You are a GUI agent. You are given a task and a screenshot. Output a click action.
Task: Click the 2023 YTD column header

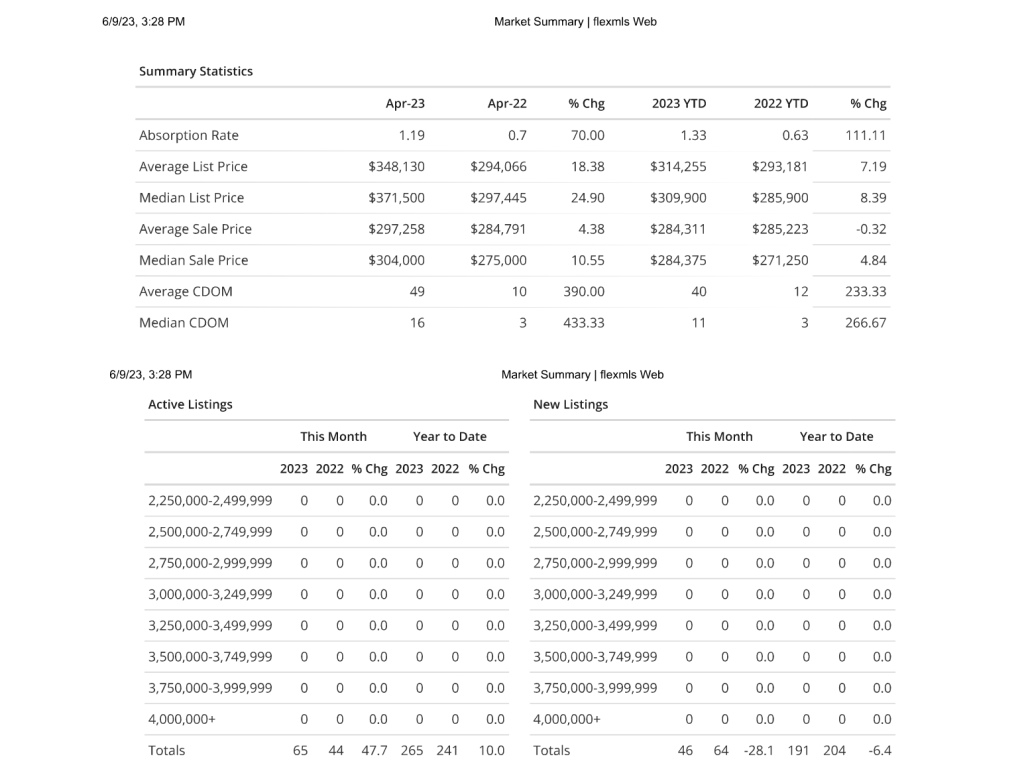coord(679,104)
